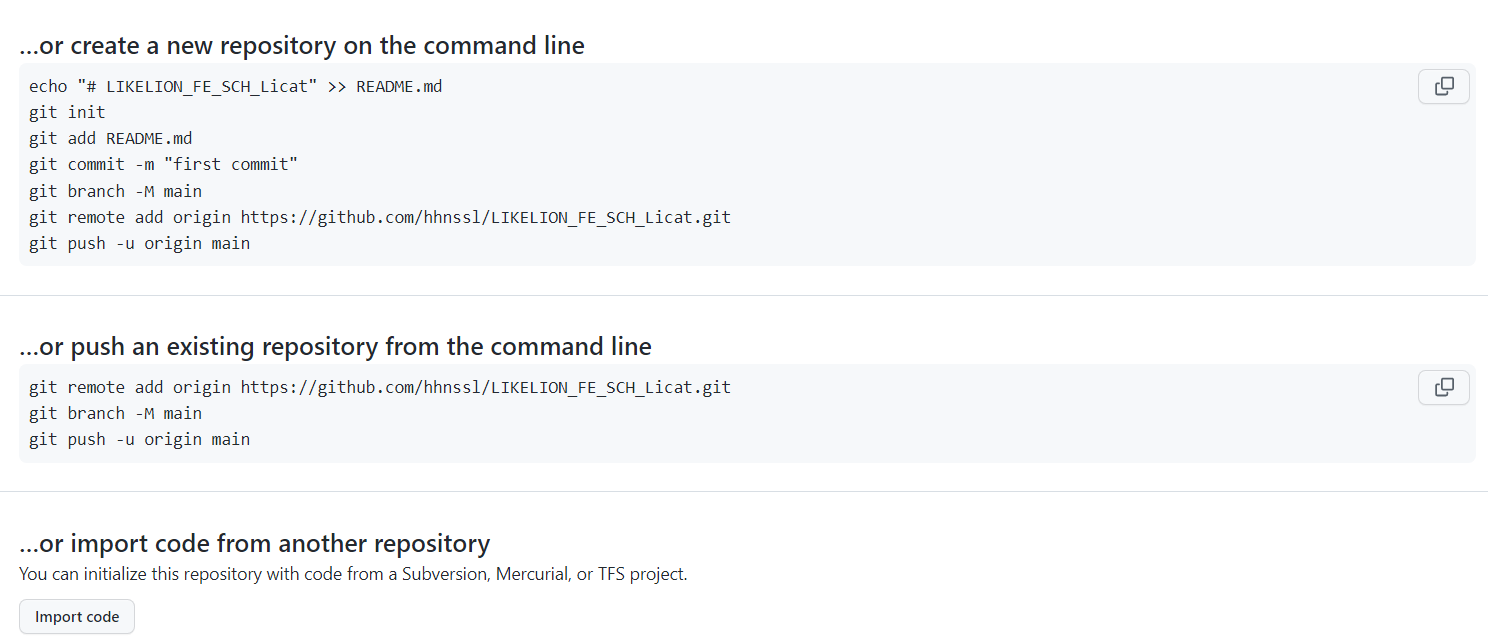Click the git add README.md line

110,139
